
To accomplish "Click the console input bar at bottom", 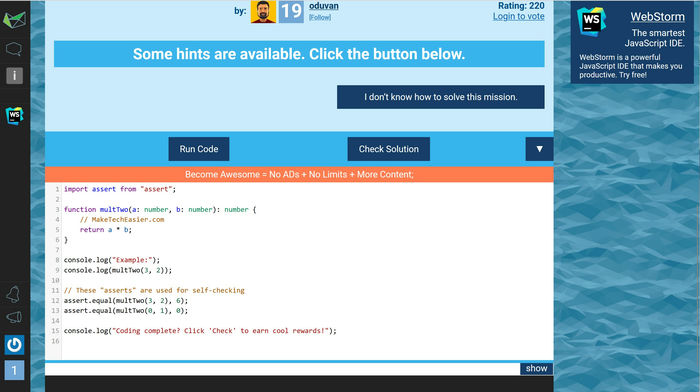I will point(282,369).
